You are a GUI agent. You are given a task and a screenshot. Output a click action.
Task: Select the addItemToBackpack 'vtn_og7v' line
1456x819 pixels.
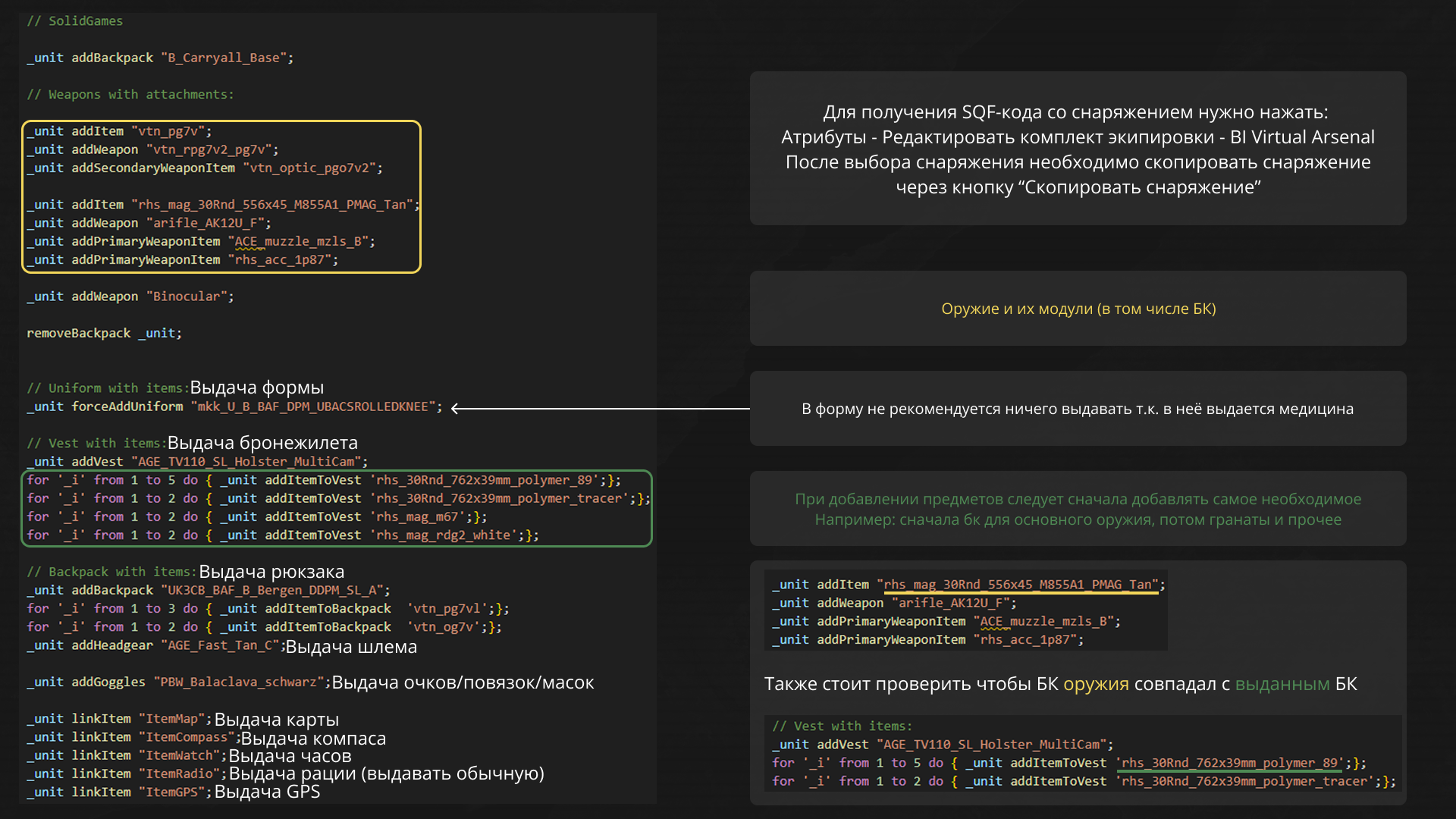pos(264,627)
